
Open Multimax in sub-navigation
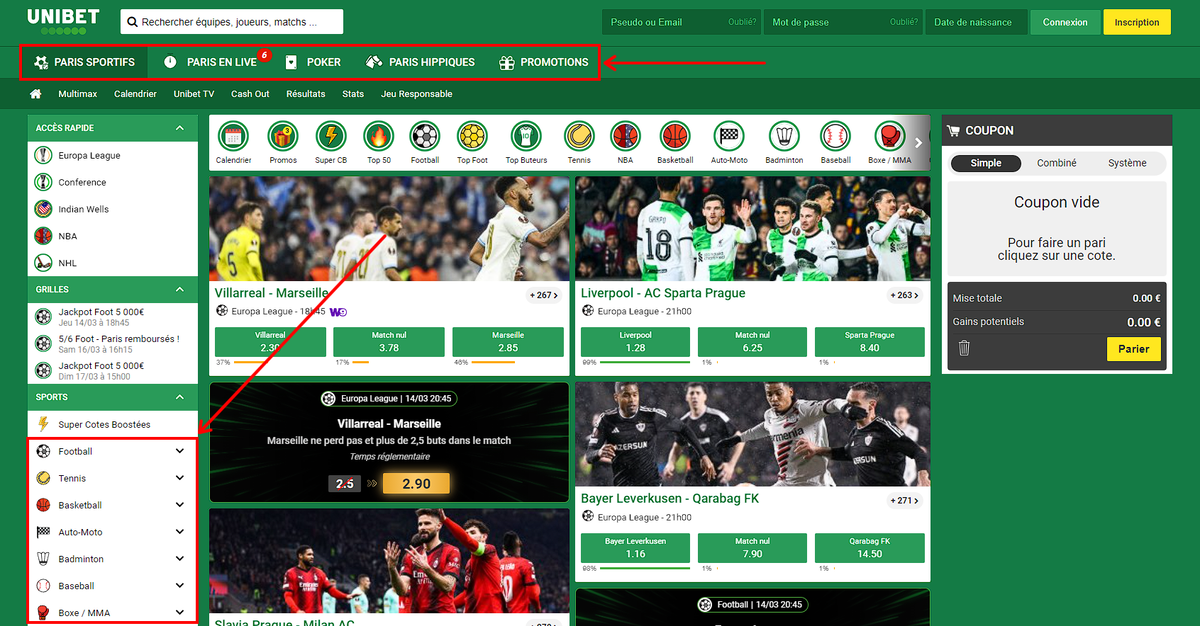78,94
